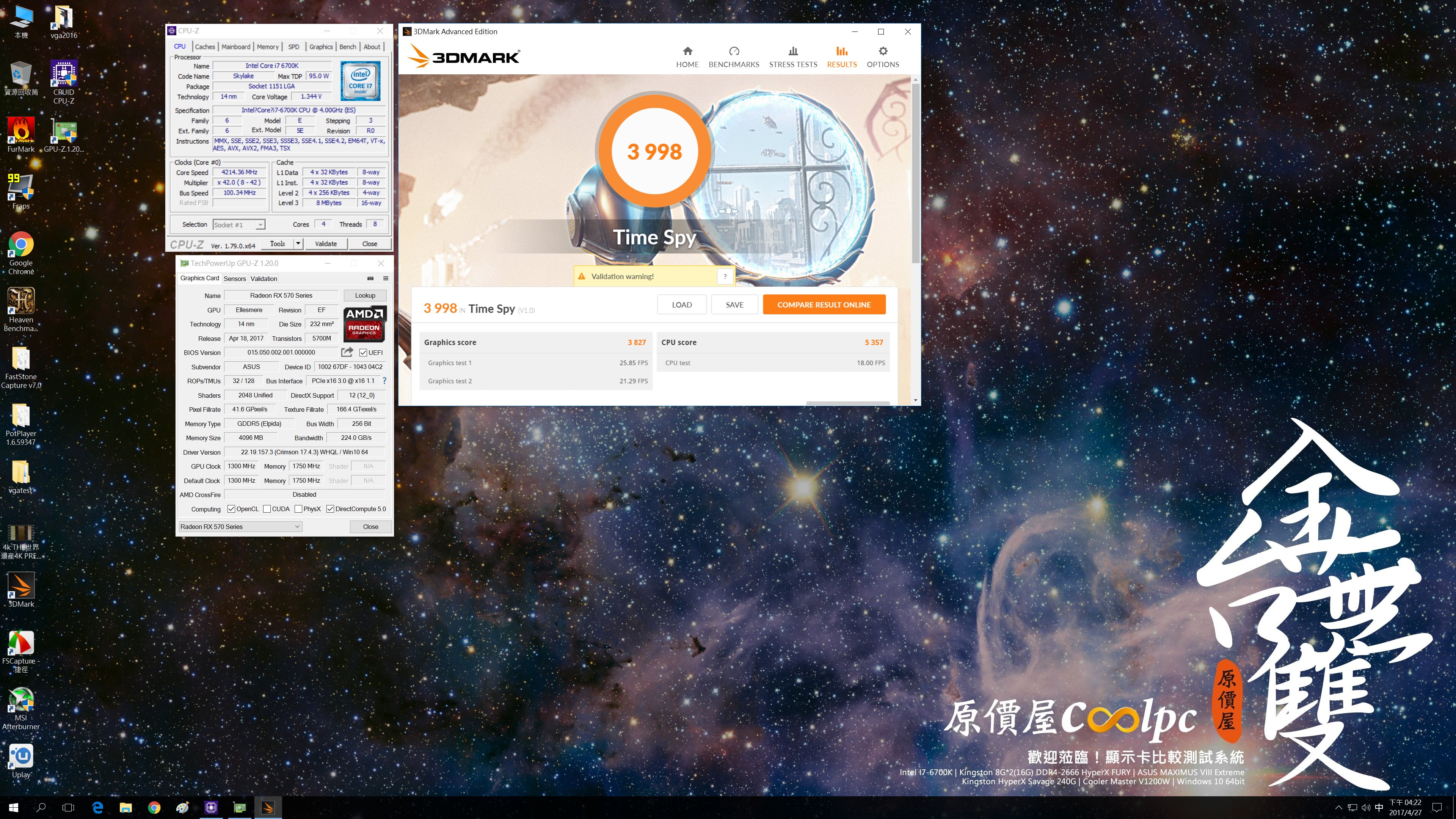Click GPU-Z screenshot camera icon

point(370,278)
